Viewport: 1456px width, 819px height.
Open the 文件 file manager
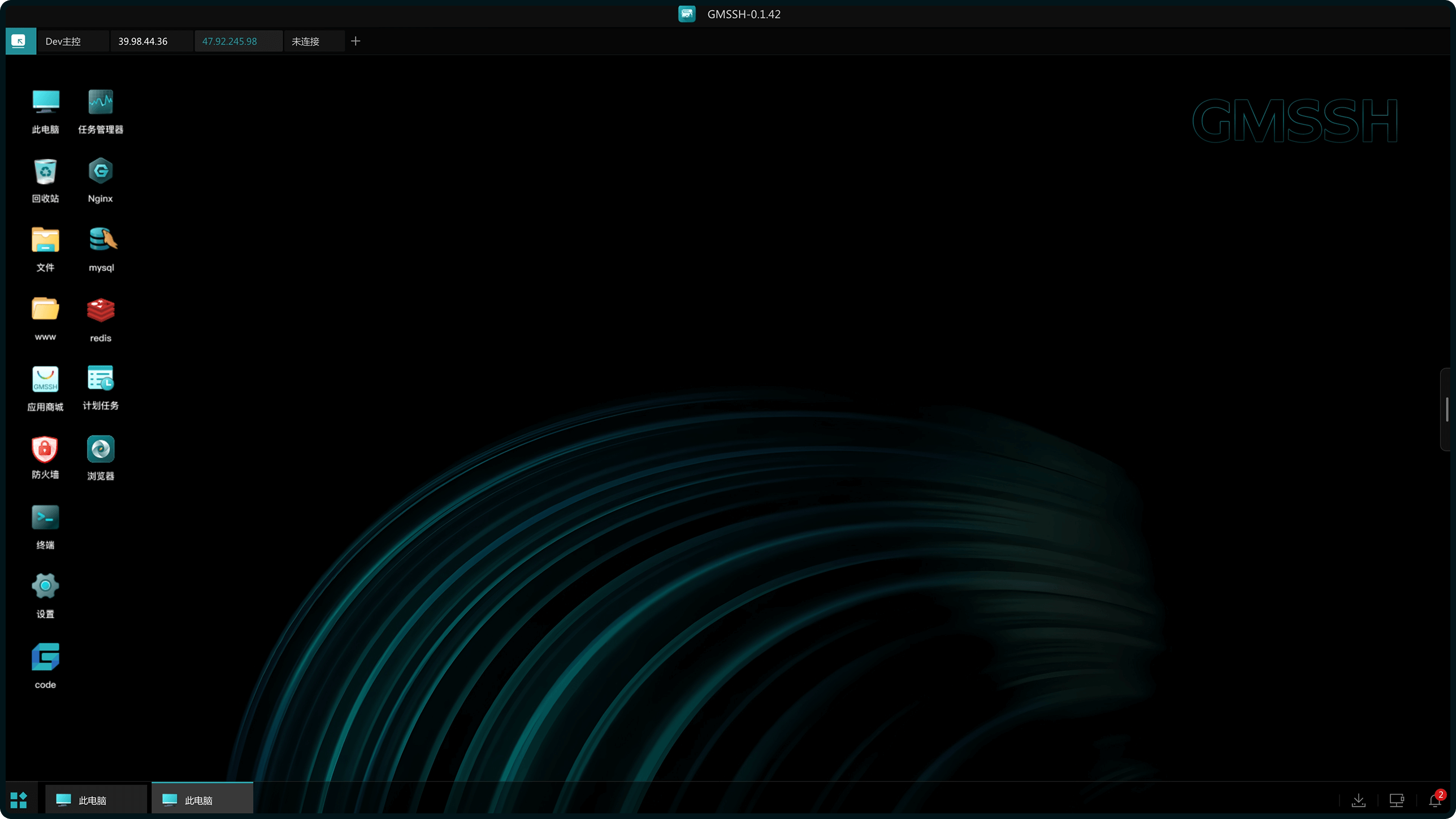point(45,240)
